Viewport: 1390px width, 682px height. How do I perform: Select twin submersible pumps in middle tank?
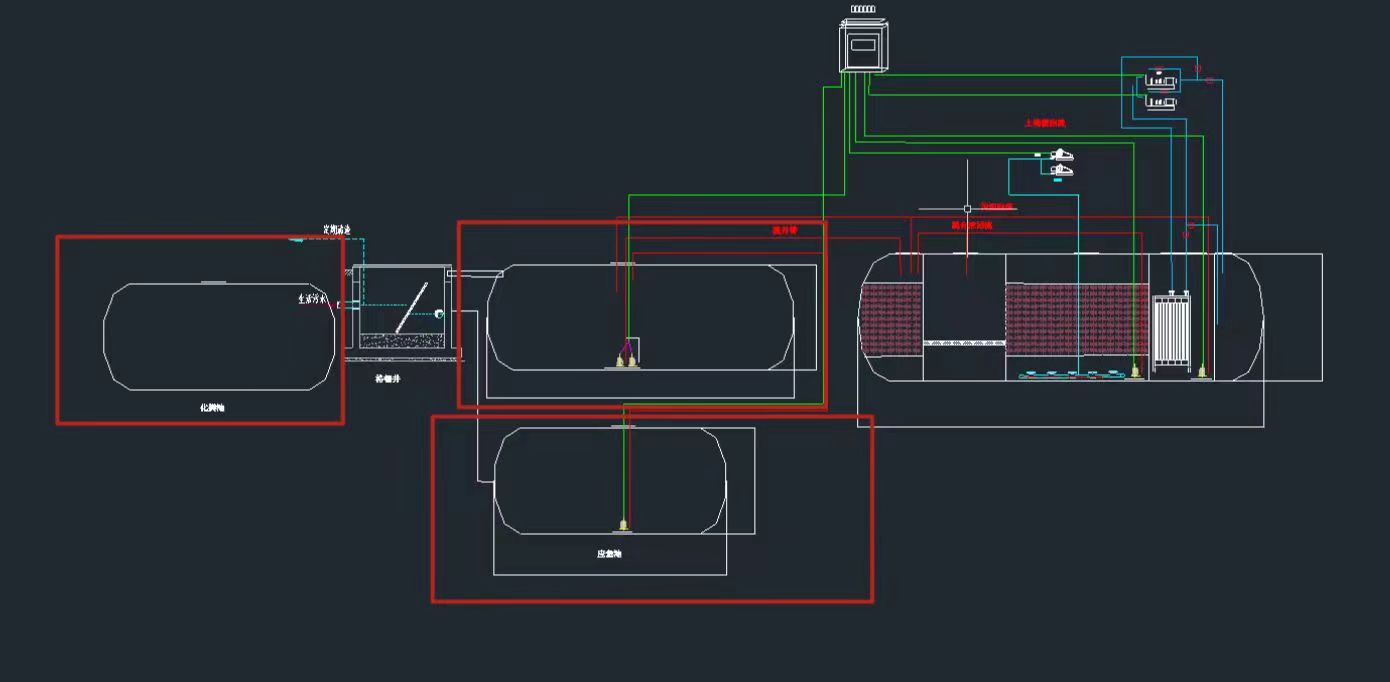(x=624, y=357)
